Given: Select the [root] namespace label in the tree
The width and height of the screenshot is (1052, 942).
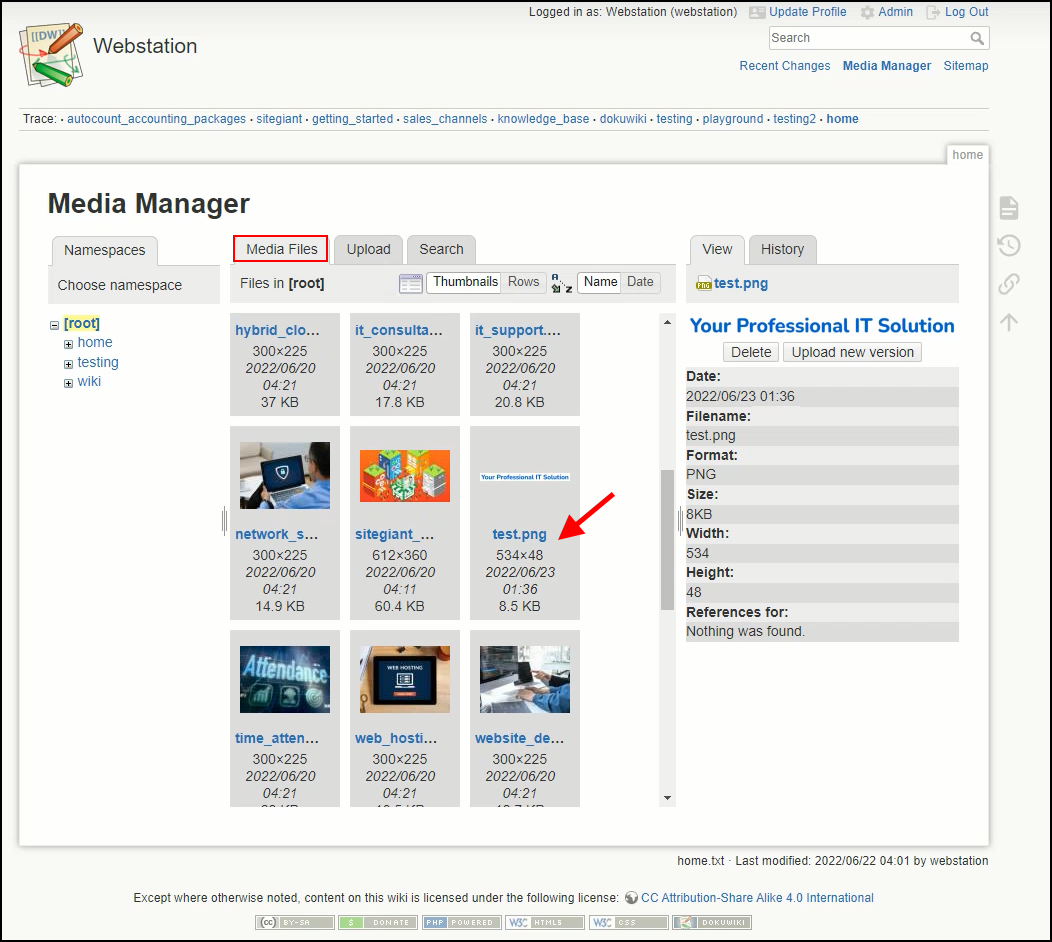Looking at the screenshot, I should (82, 323).
